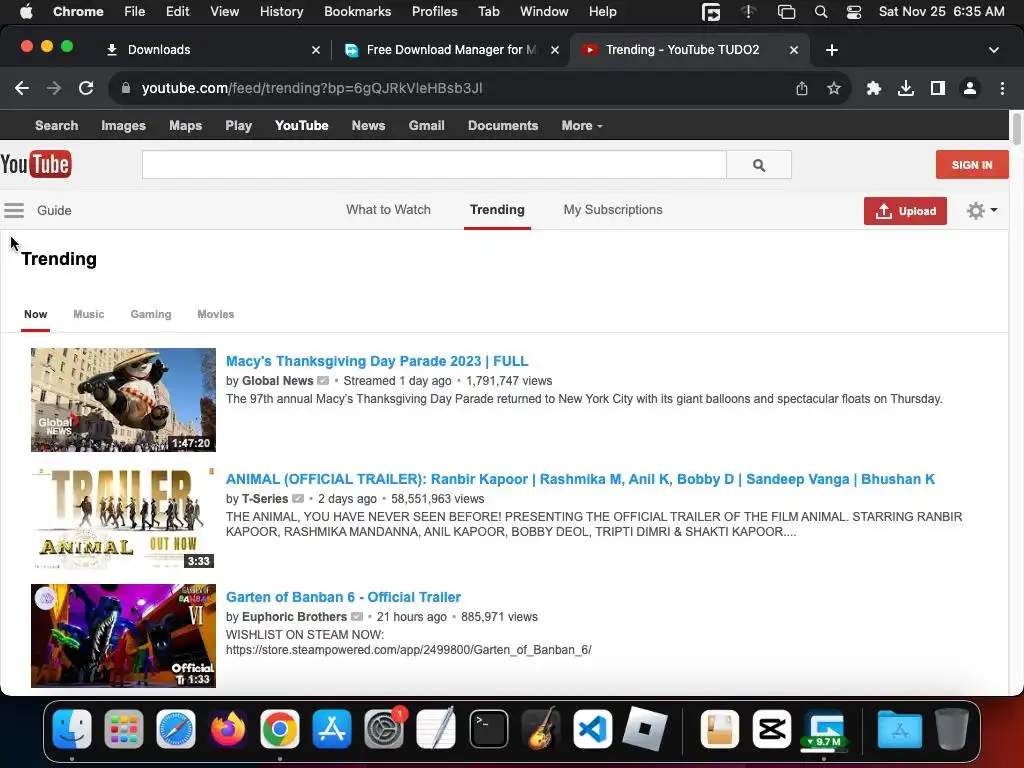Open the What to Watch tab
Image resolution: width=1024 pixels, height=768 pixels.
[388, 210]
